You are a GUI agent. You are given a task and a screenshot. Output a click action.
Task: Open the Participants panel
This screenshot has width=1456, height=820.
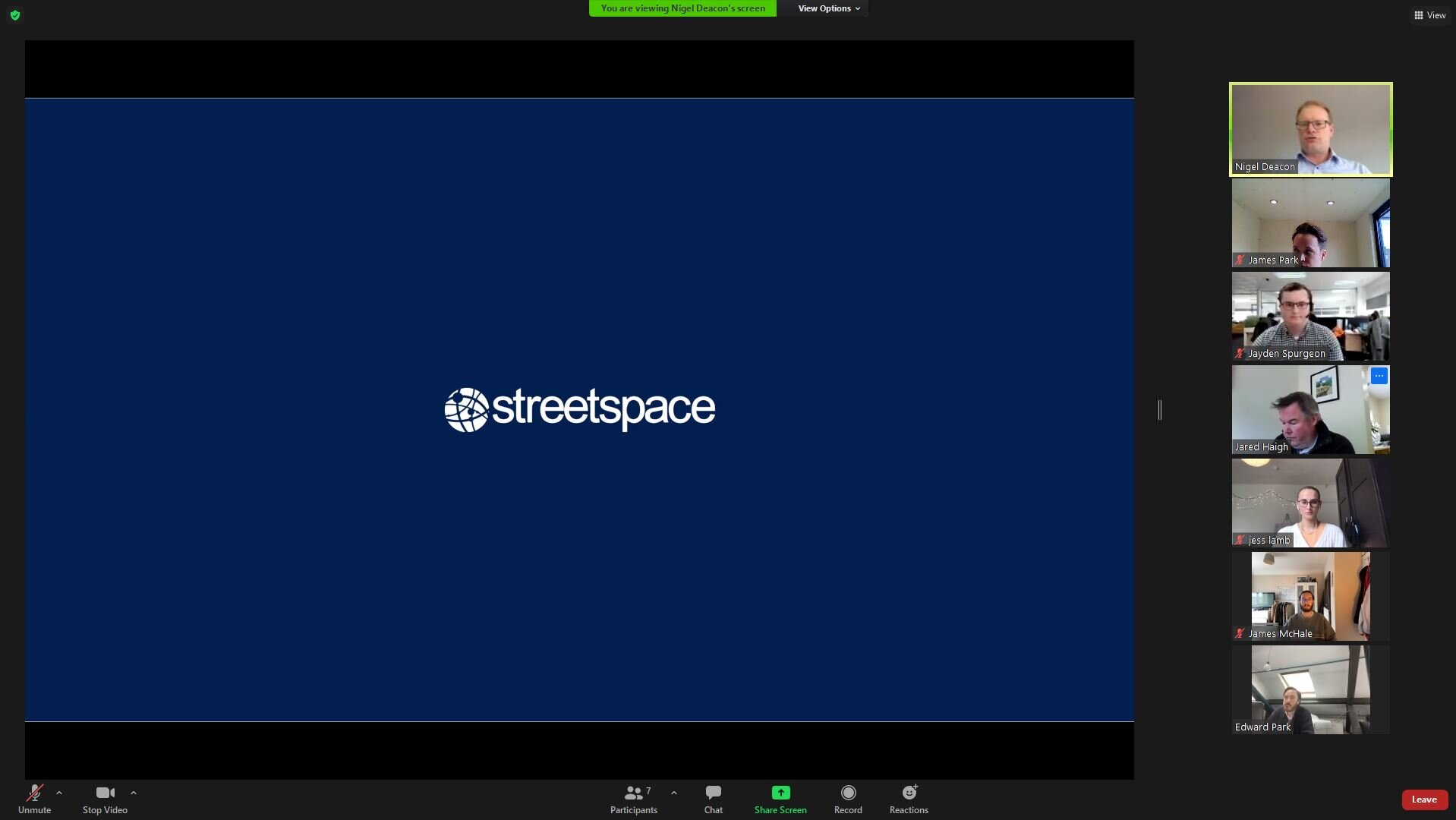(x=634, y=799)
